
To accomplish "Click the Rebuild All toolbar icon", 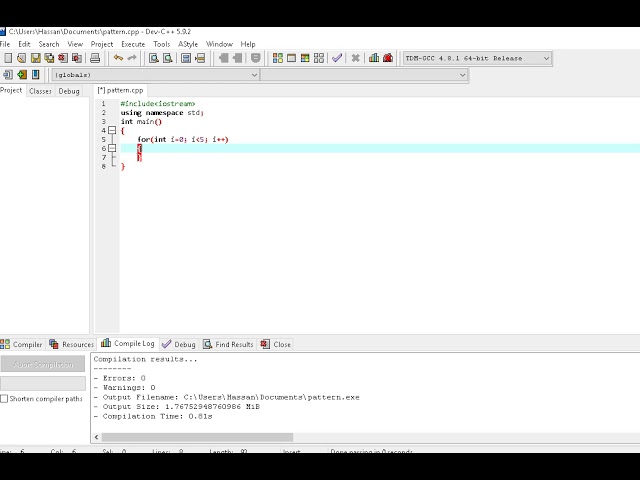I will 319,58.
